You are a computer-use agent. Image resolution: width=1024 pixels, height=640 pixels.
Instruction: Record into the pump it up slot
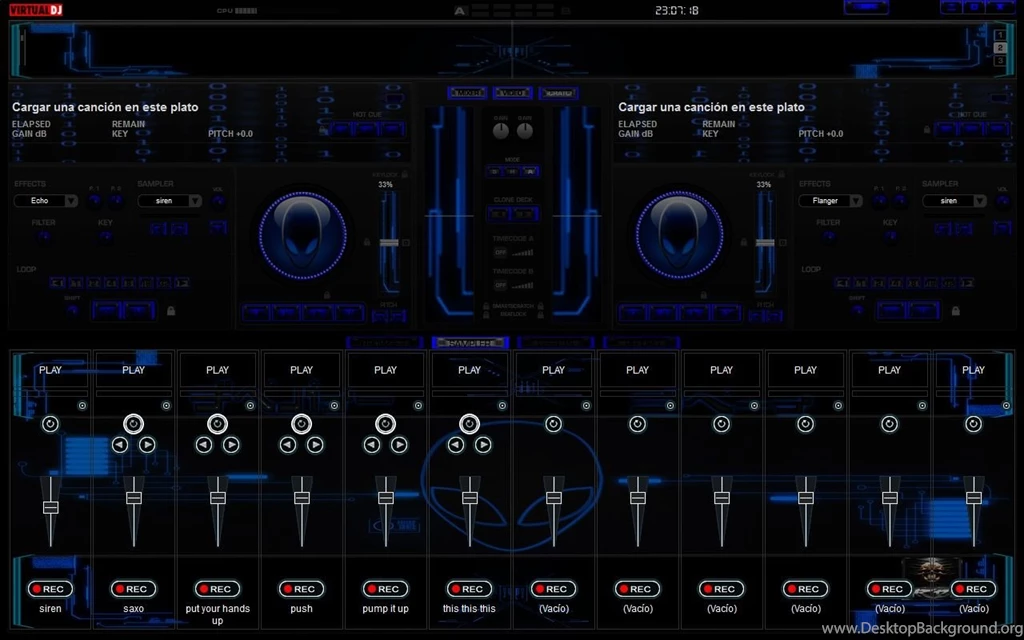tap(385, 589)
